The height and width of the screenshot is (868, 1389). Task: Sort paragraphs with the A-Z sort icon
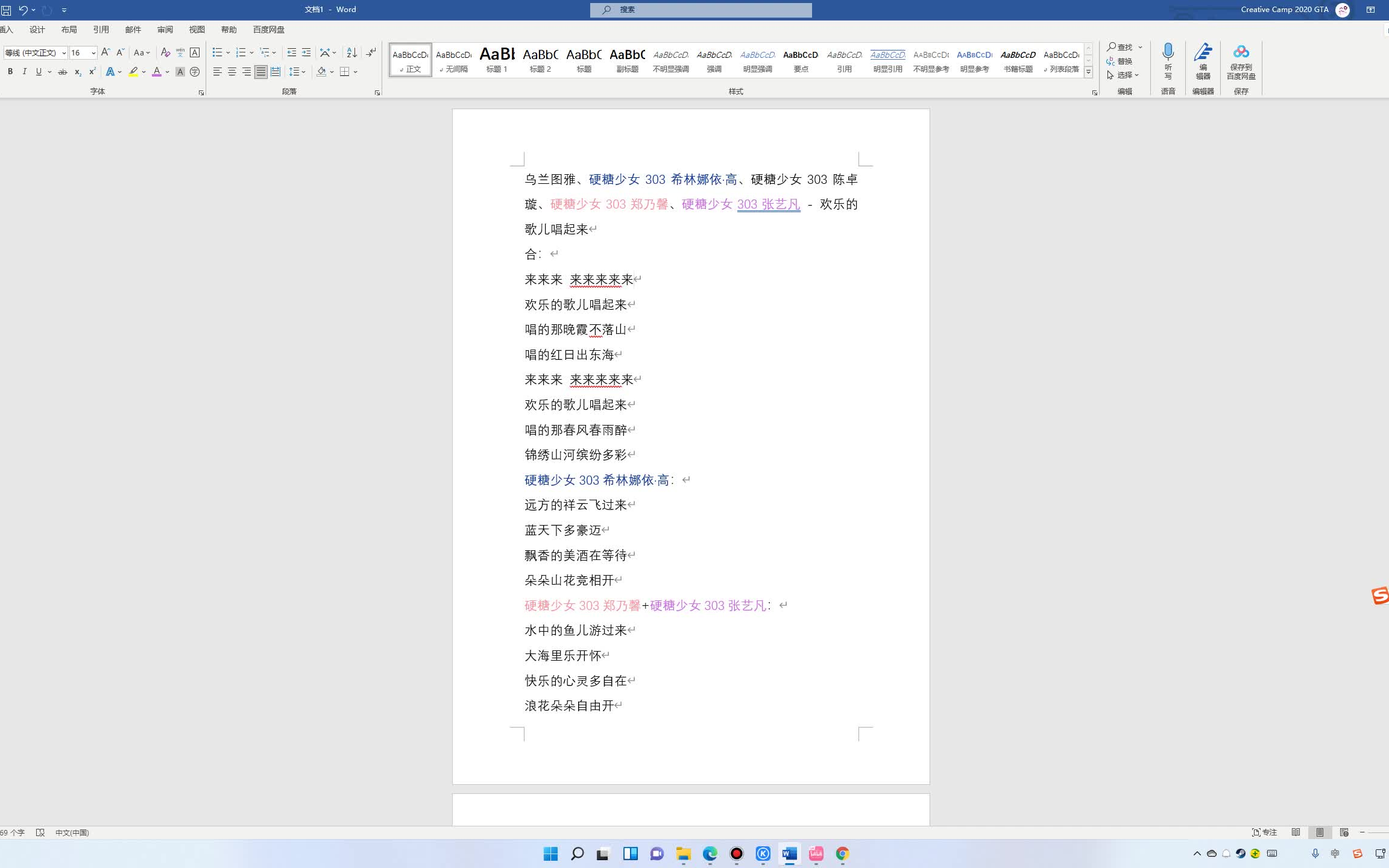pyautogui.click(x=352, y=52)
